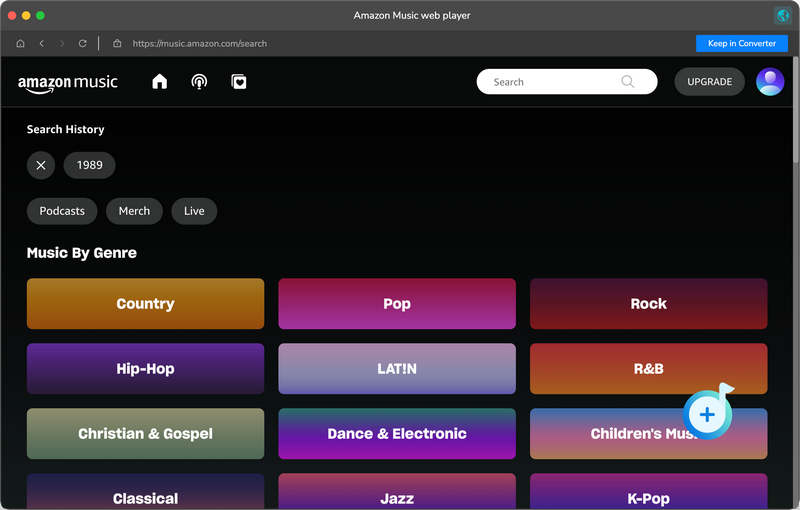Image resolution: width=800 pixels, height=510 pixels.
Task: Click the lock icon beside the URL
Action: click(117, 43)
